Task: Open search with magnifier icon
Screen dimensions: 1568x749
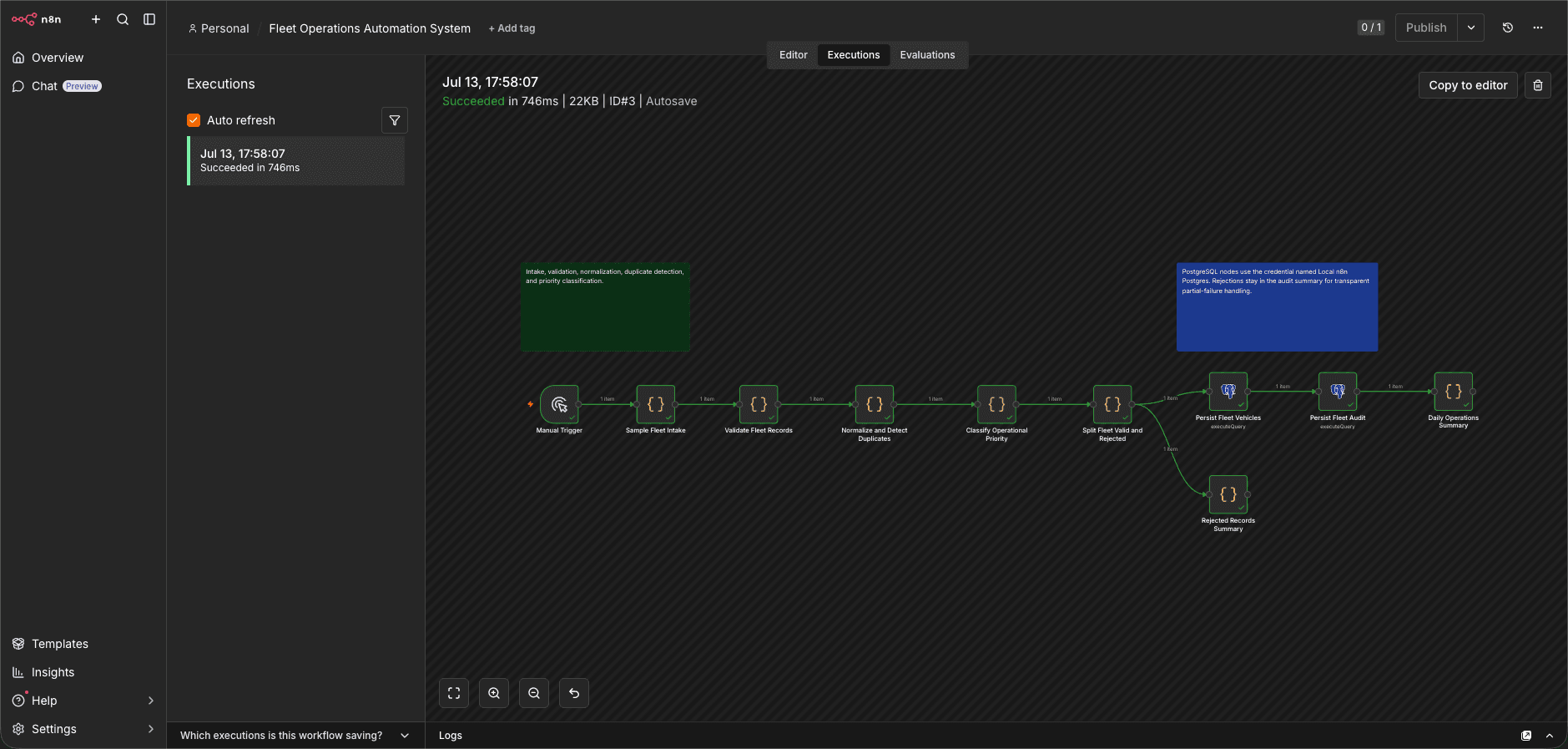Action: click(123, 19)
